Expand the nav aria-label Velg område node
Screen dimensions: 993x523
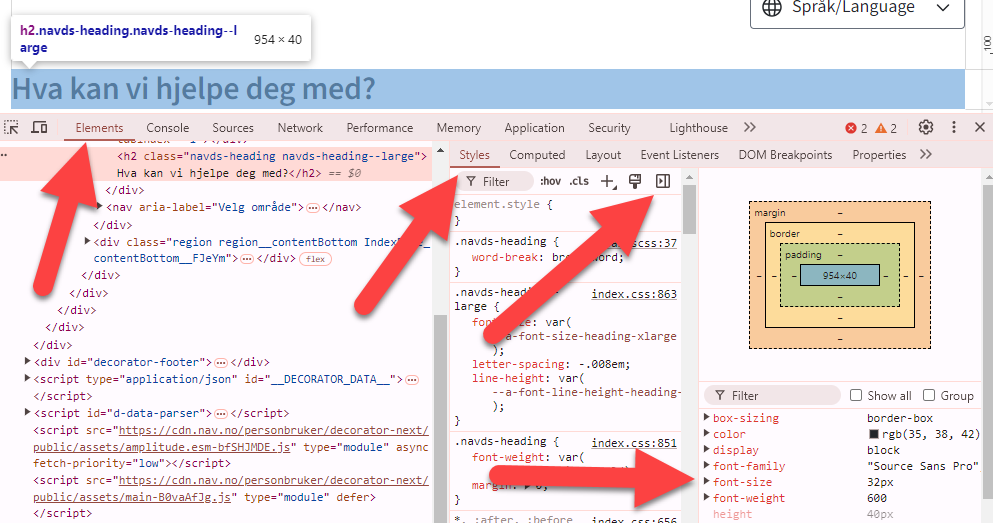pos(99,207)
